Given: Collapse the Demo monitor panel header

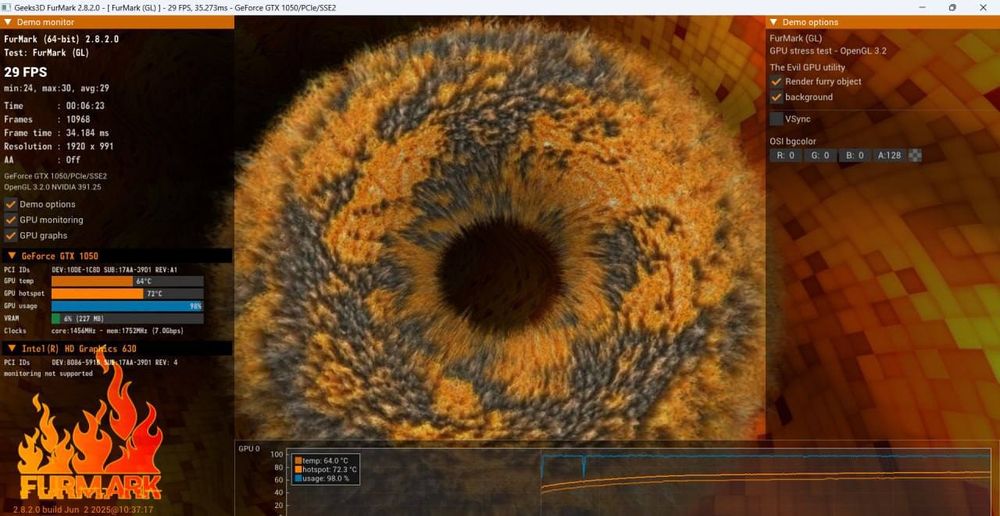Looking at the screenshot, I should [x=117, y=22].
